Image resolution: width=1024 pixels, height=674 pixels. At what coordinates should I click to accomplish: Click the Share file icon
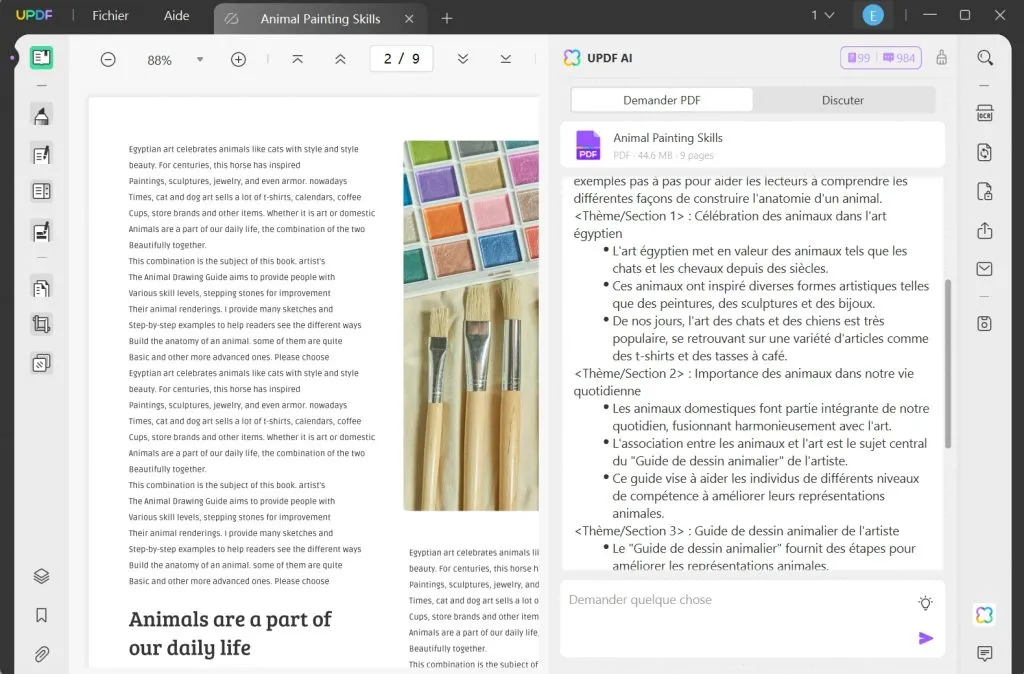point(984,231)
